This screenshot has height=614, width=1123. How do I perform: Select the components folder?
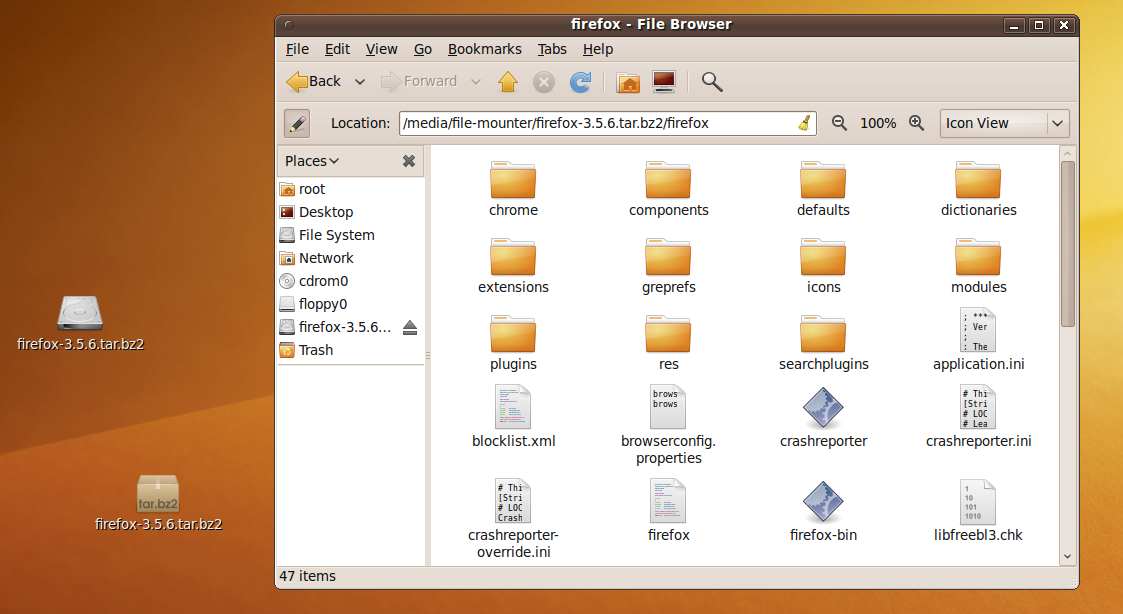668,189
